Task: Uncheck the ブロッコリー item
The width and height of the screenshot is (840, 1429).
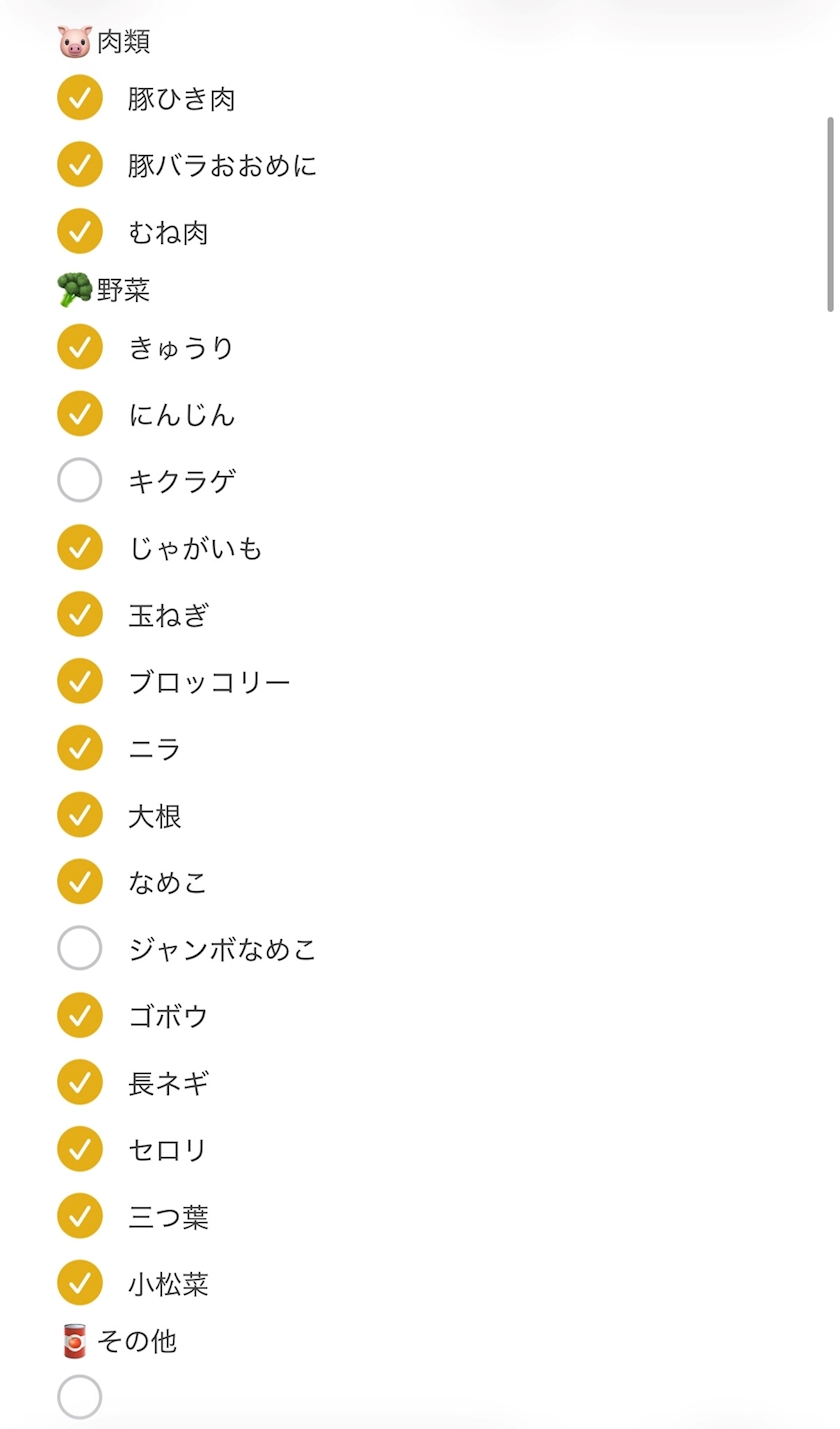Action: [x=80, y=681]
